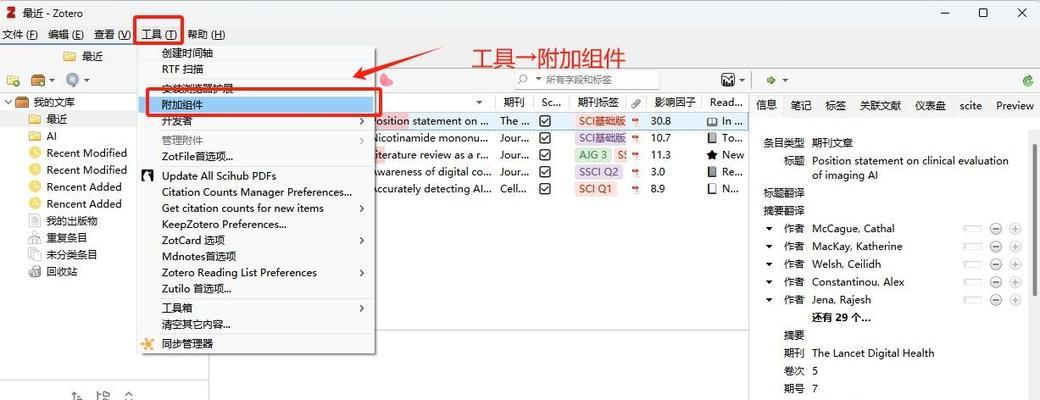Open search mode dropdown in search box

click(538, 80)
